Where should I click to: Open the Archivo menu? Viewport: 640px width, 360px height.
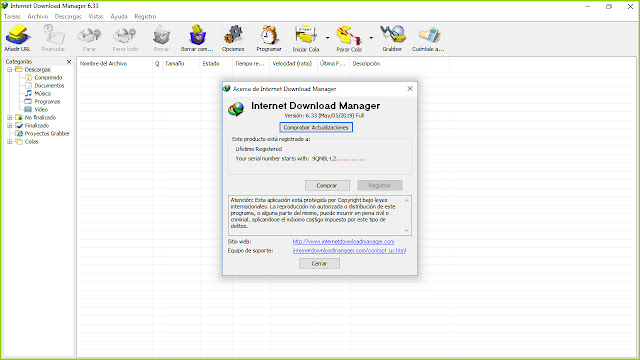38,16
